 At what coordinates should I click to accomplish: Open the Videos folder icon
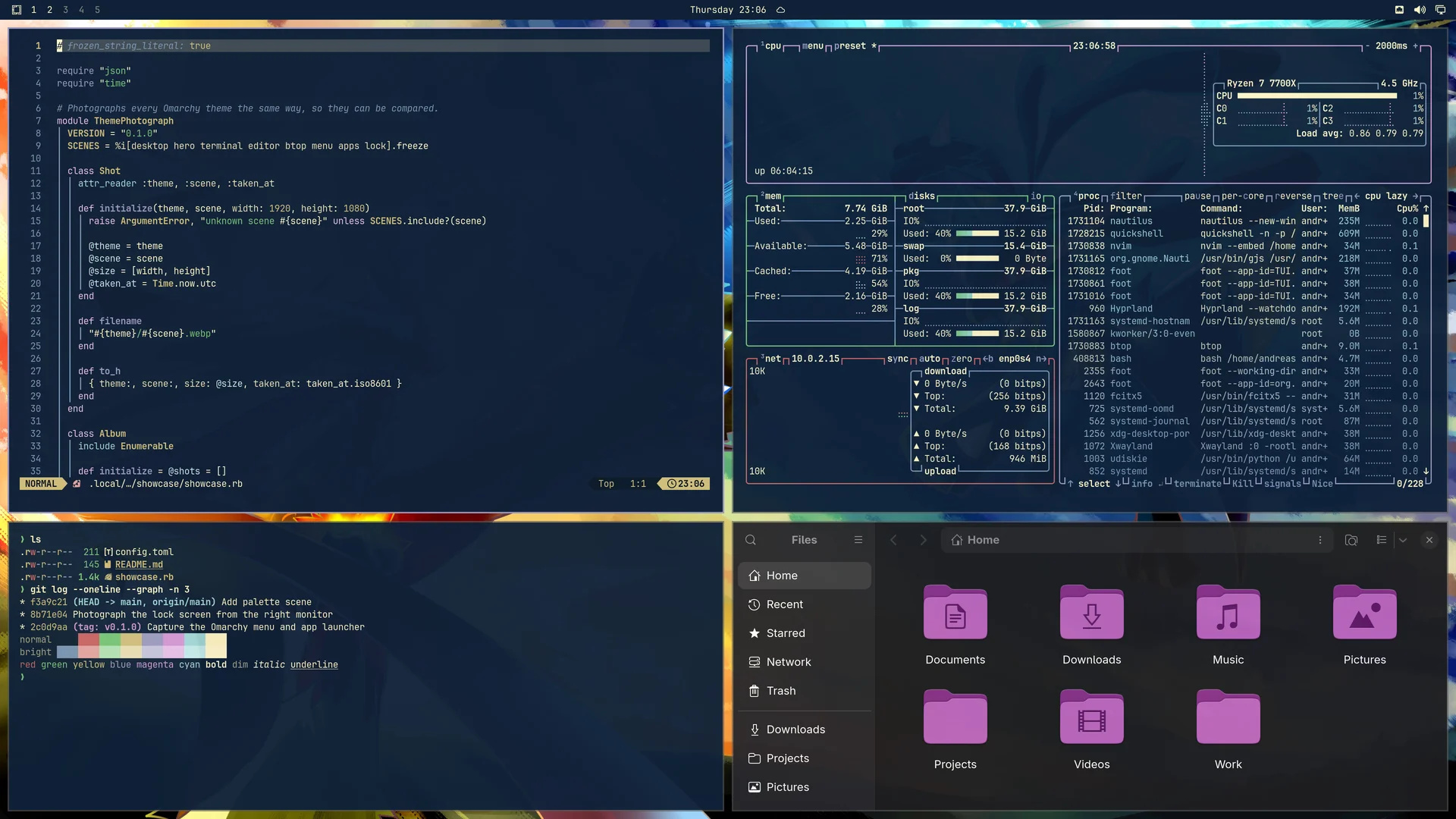pos(1092,717)
